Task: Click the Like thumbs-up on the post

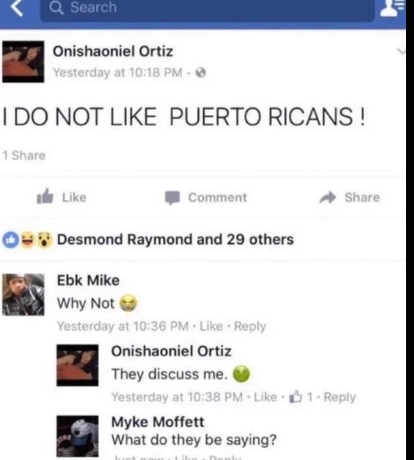Action: point(62,197)
